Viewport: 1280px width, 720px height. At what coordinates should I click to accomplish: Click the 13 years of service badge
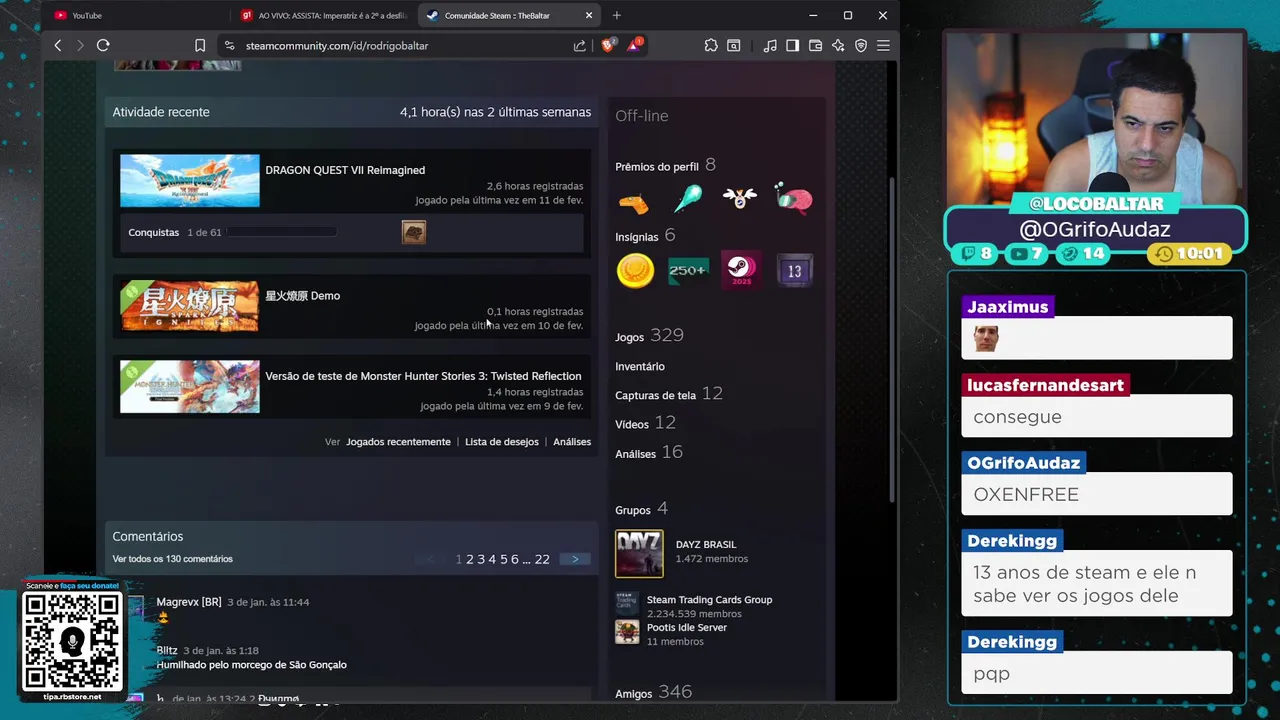tap(795, 270)
